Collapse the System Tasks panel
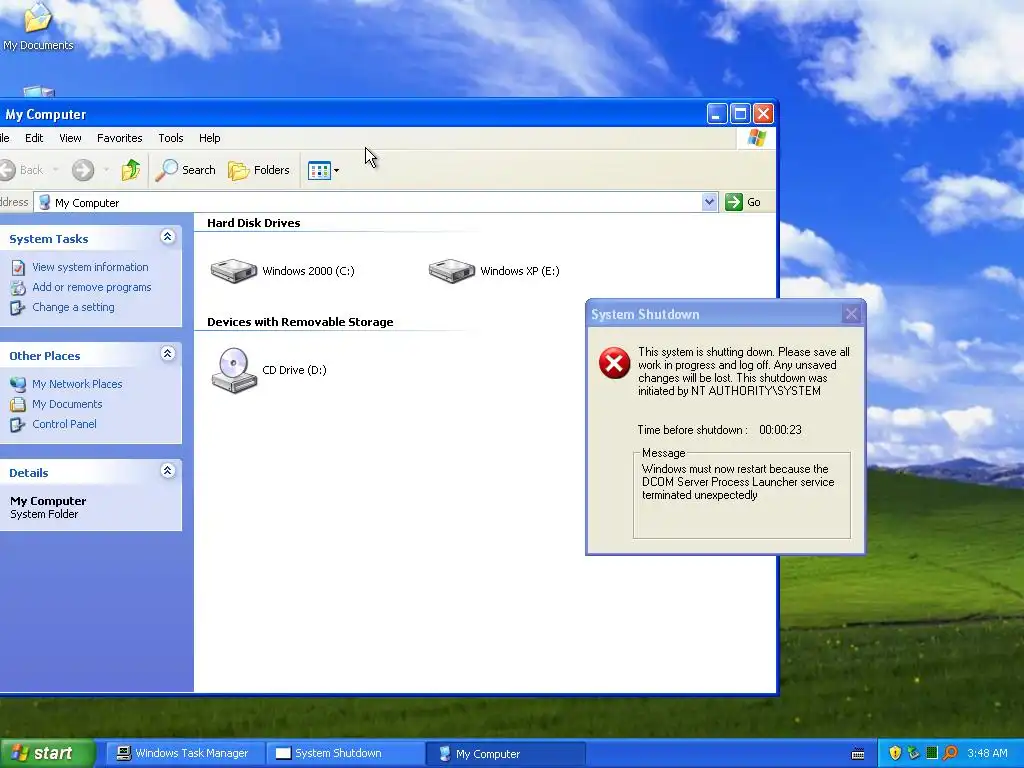 pos(168,237)
